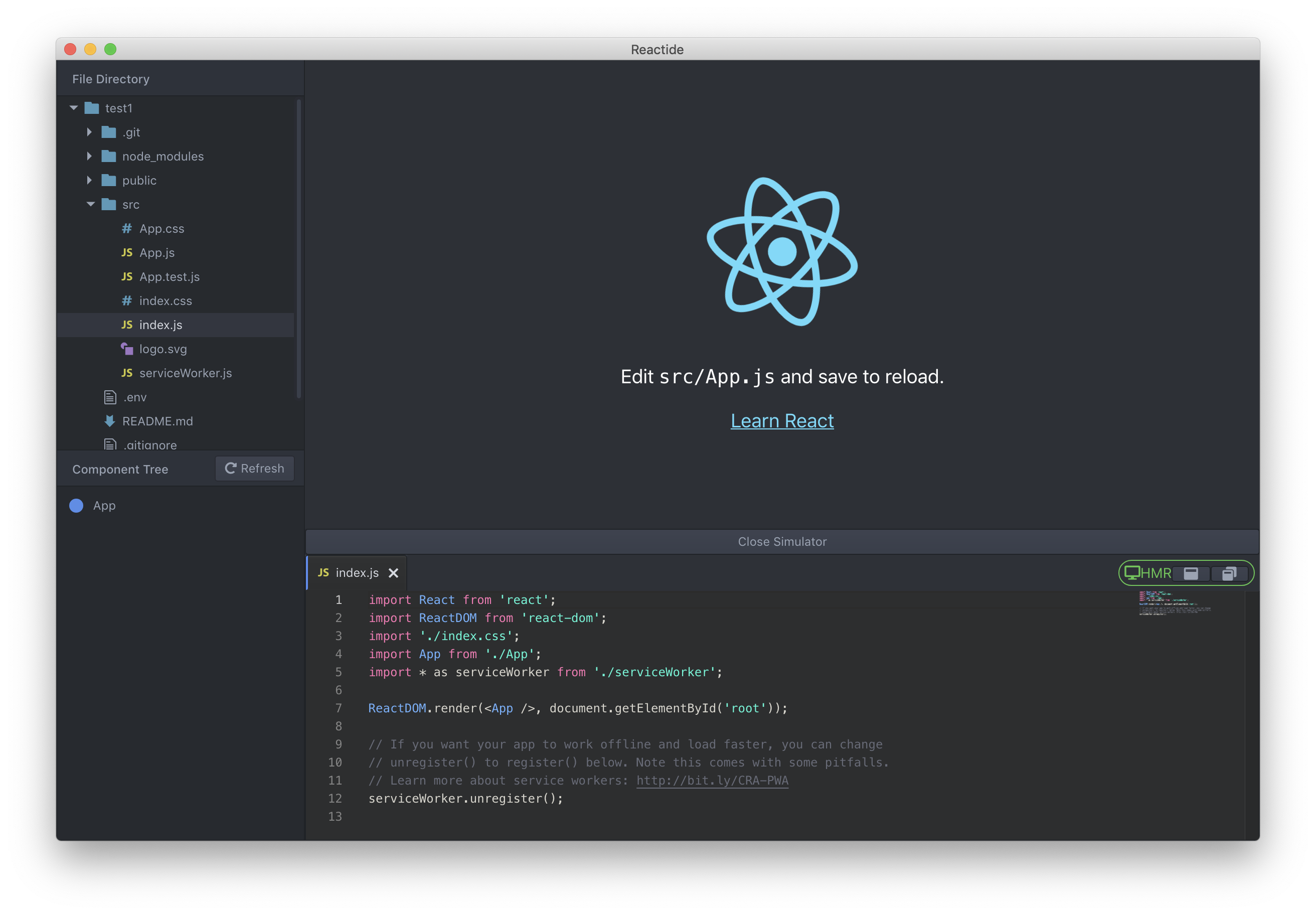Collapse the test1 project folder

pyautogui.click(x=73, y=108)
